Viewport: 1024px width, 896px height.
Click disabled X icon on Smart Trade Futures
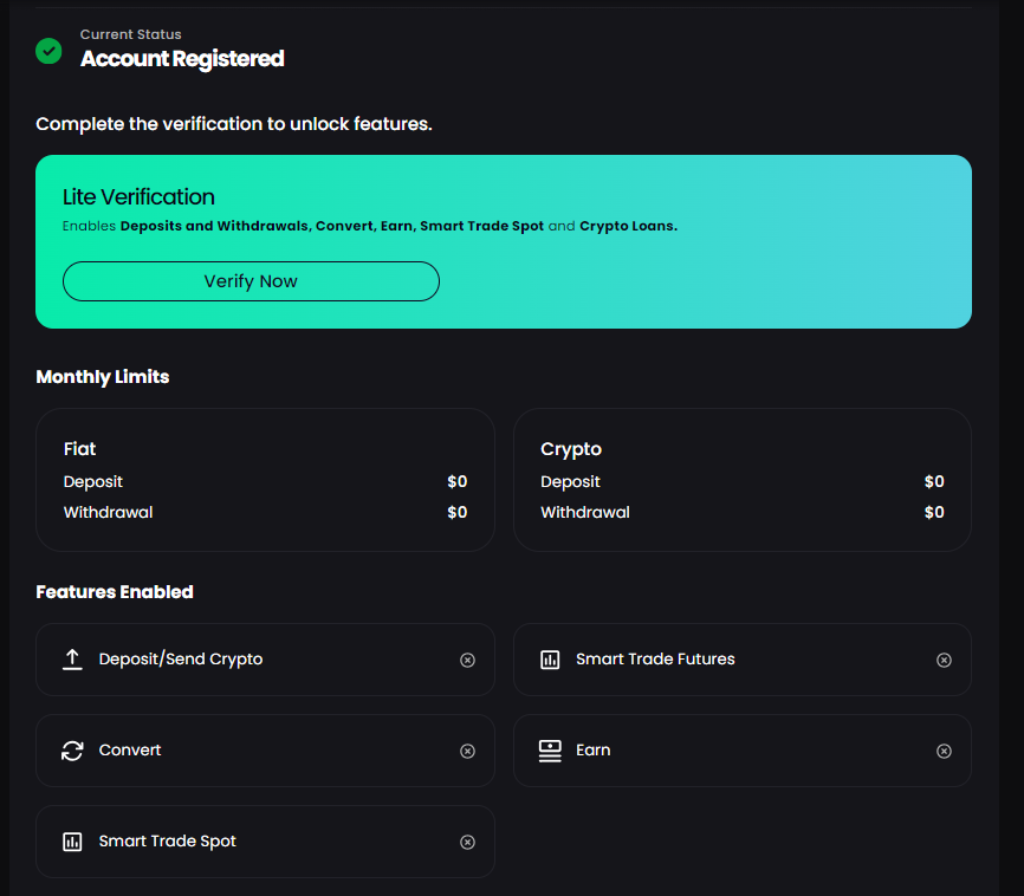pos(943,660)
